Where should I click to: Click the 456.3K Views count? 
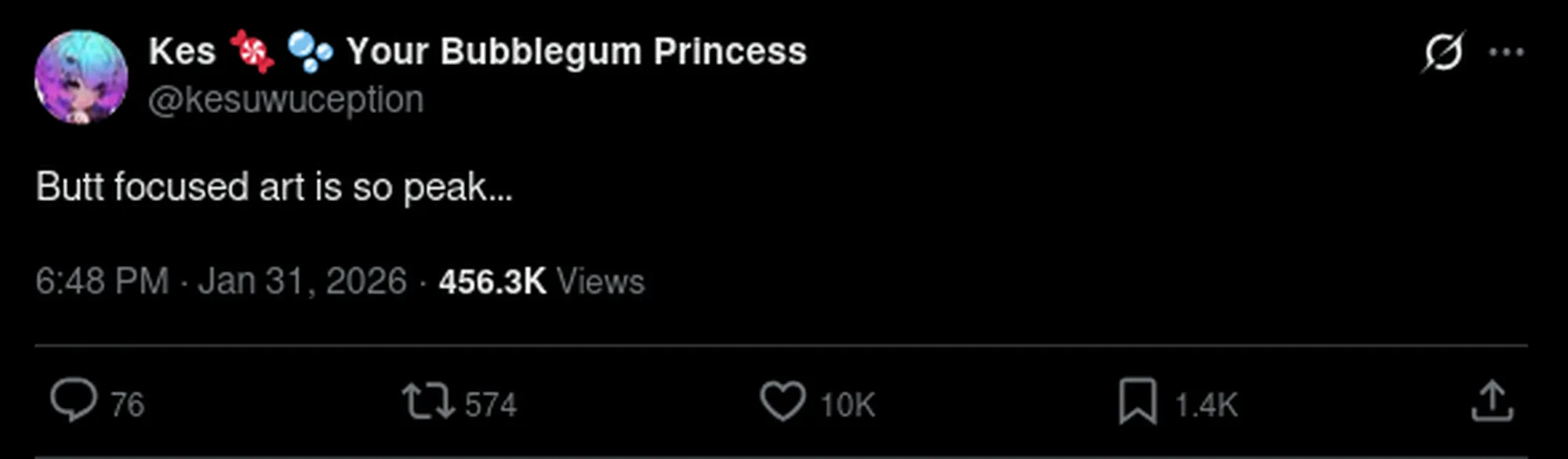pyautogui.click(x=541, y=281)
